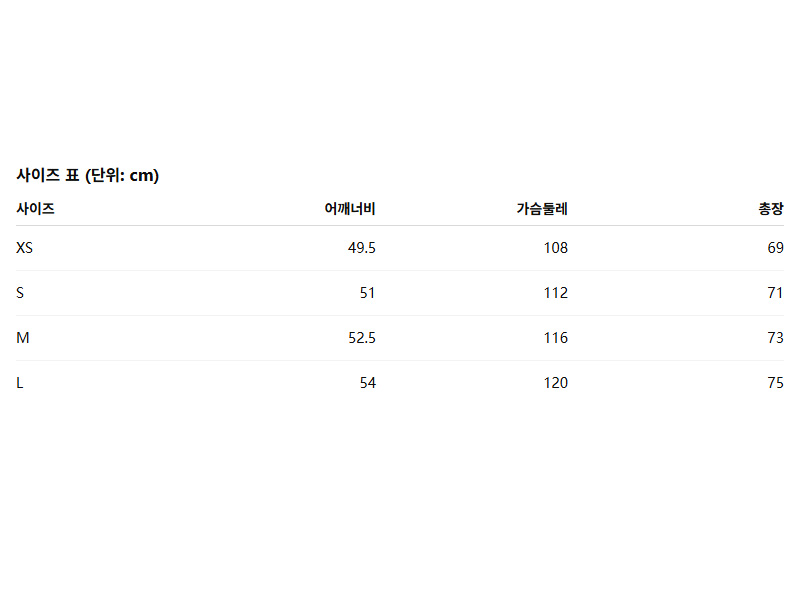The width and height of the screenshot is (800, 600).
Task: Click the S size row label
Action: point(20,293)
